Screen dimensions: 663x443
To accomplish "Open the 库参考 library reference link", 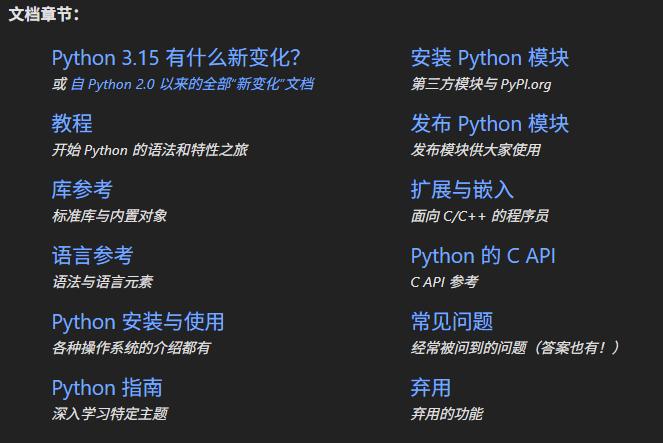I will point(82,189).
